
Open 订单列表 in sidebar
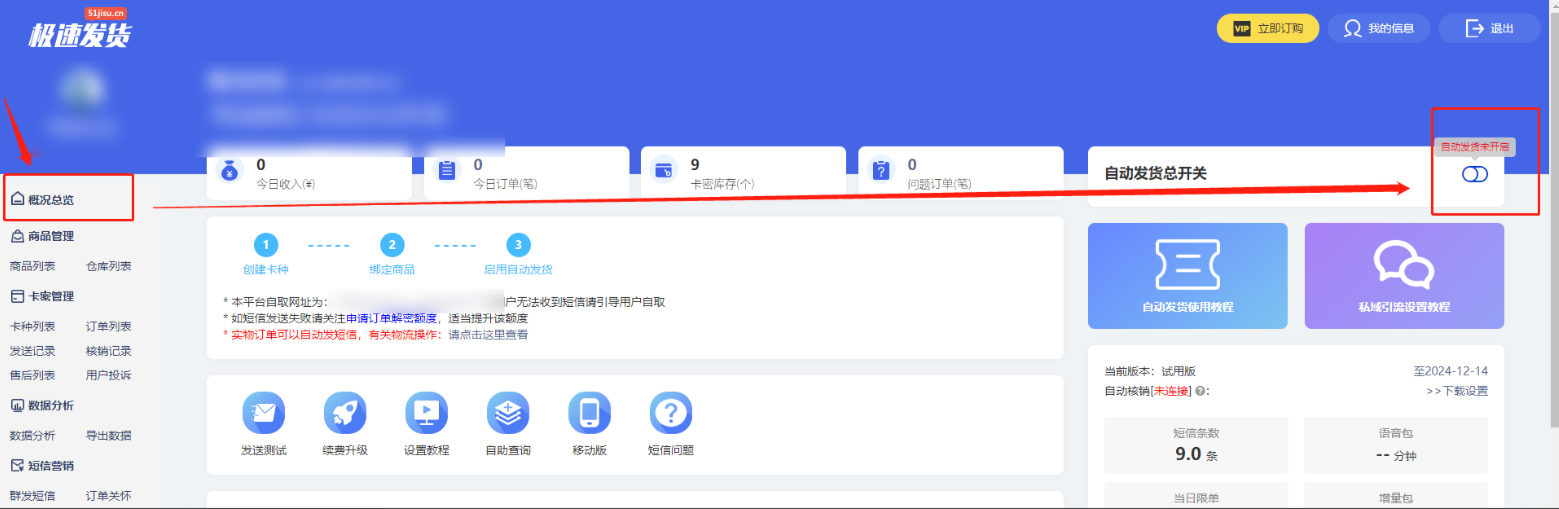pos(108,326)
